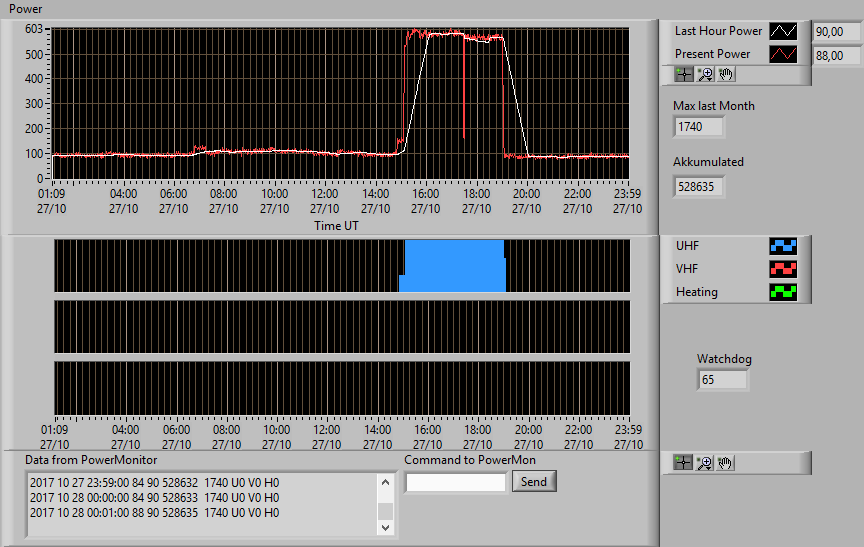This screenshot has width=864, height=547.
Task: Select crosshair cursor tool in Power graph palette
Action: tap(684, 74)
